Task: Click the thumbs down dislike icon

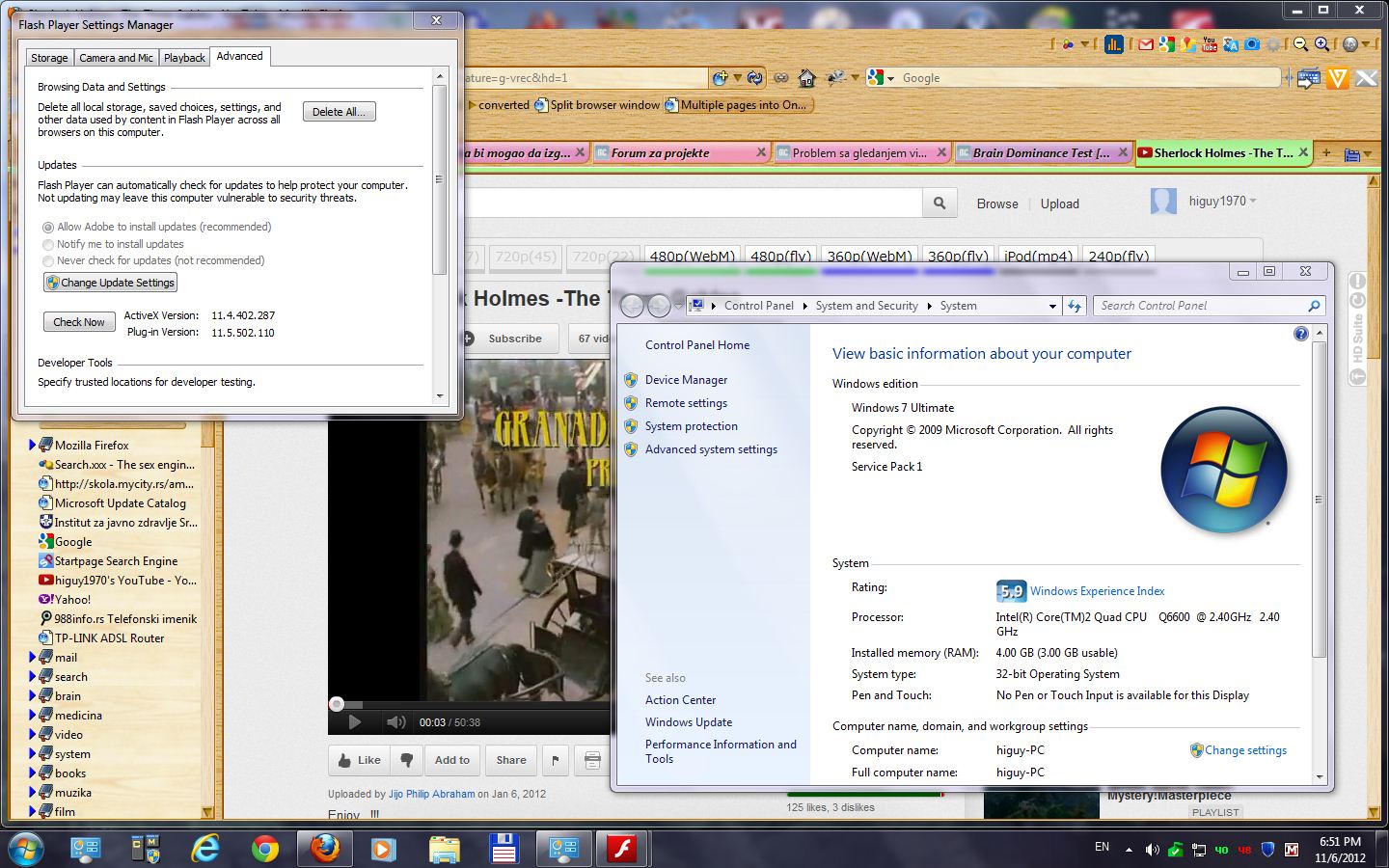Action: coord(407,760)
